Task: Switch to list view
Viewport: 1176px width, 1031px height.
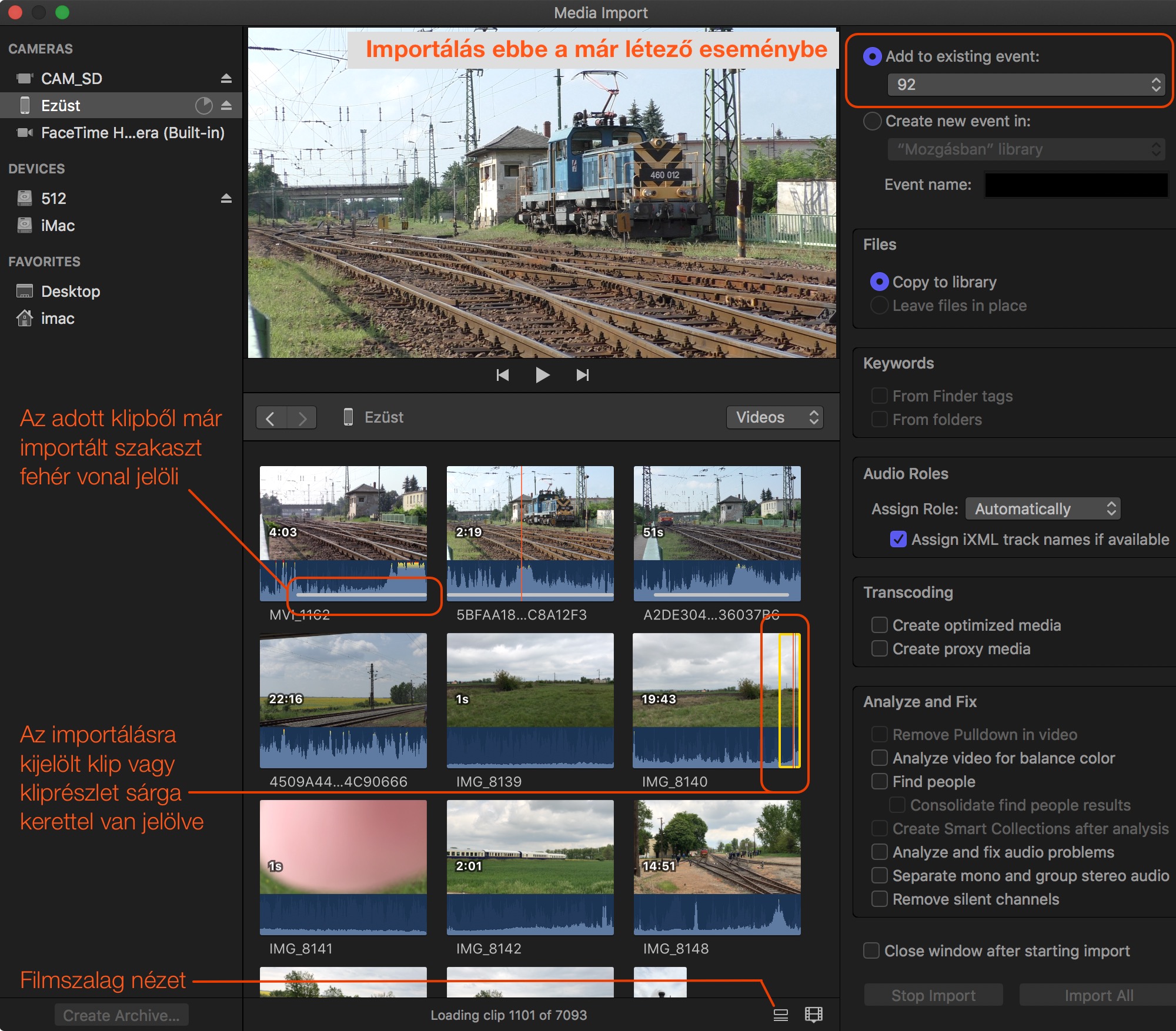Action: [781, 1015]
